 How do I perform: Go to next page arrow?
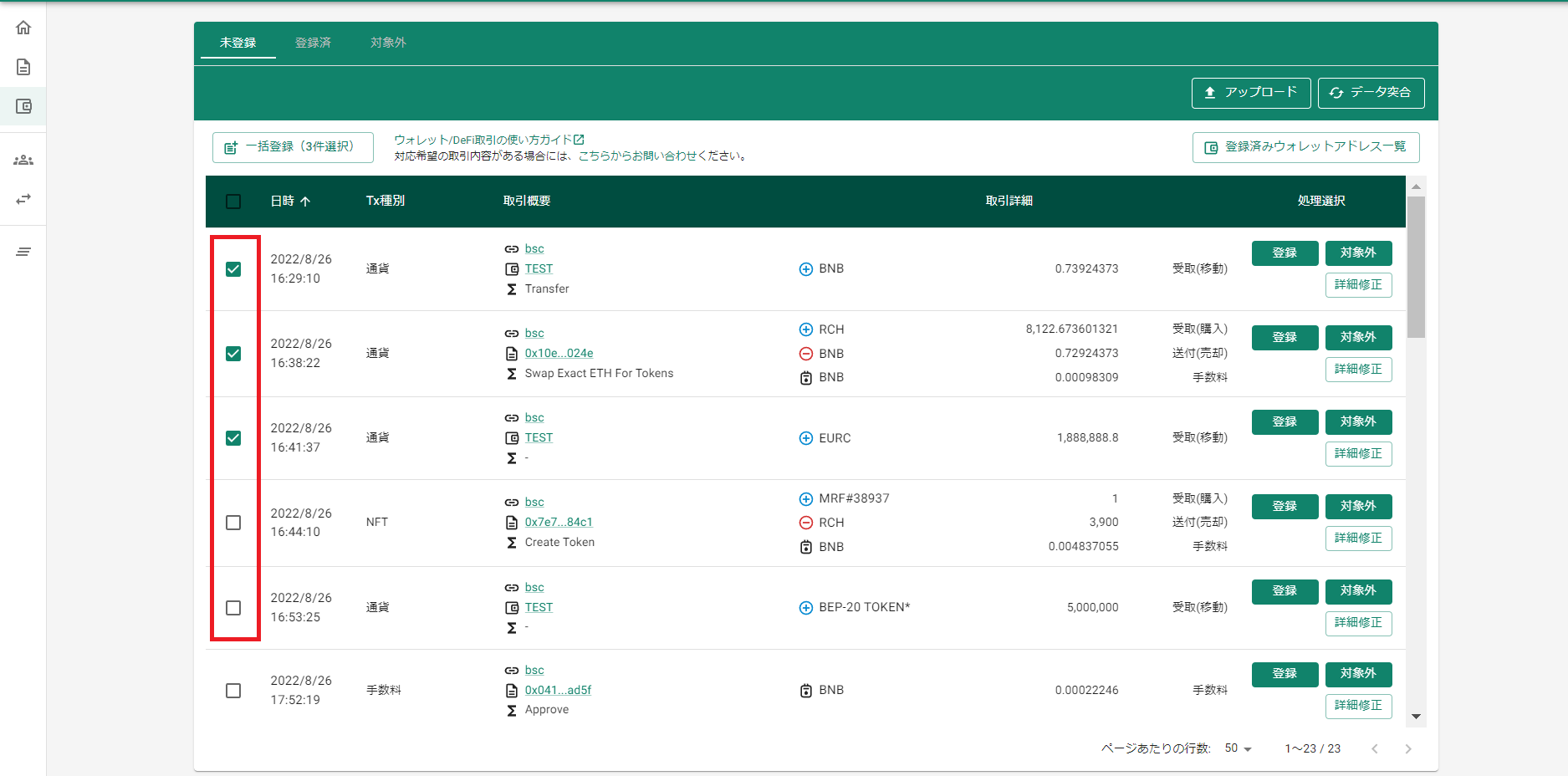(1408, 749)
